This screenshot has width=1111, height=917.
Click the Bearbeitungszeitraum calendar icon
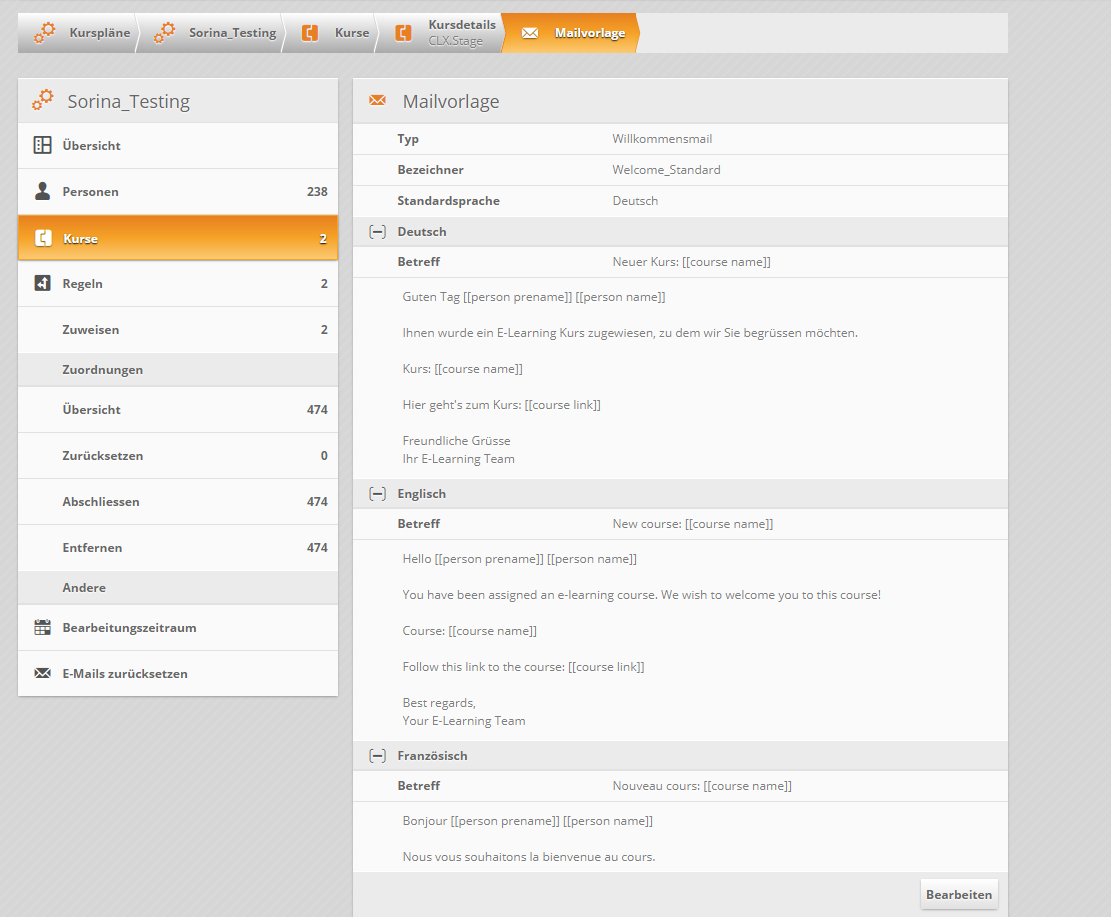(x=42, y=628)
